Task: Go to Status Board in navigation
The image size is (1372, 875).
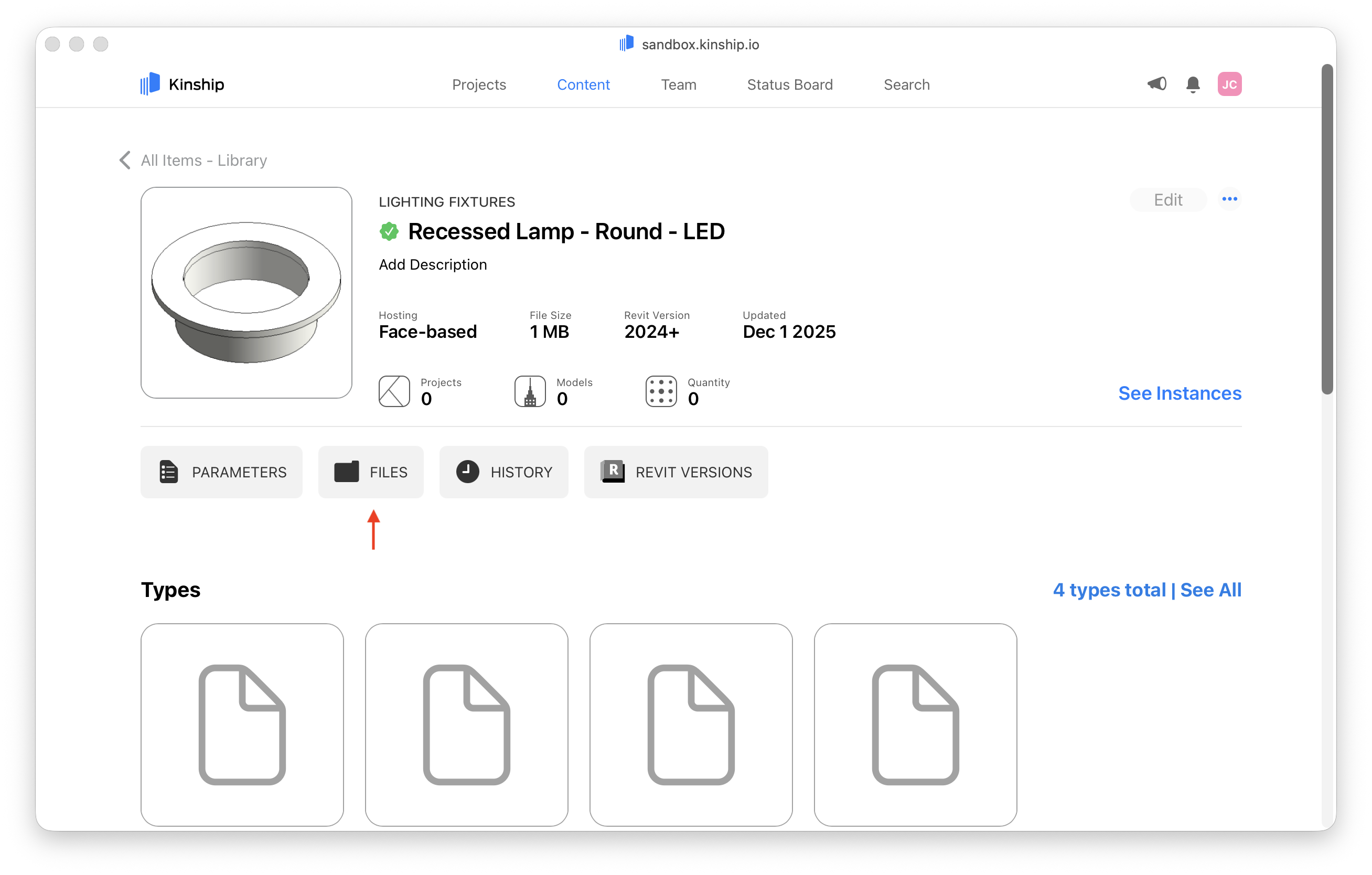Action: click(790, 85)
